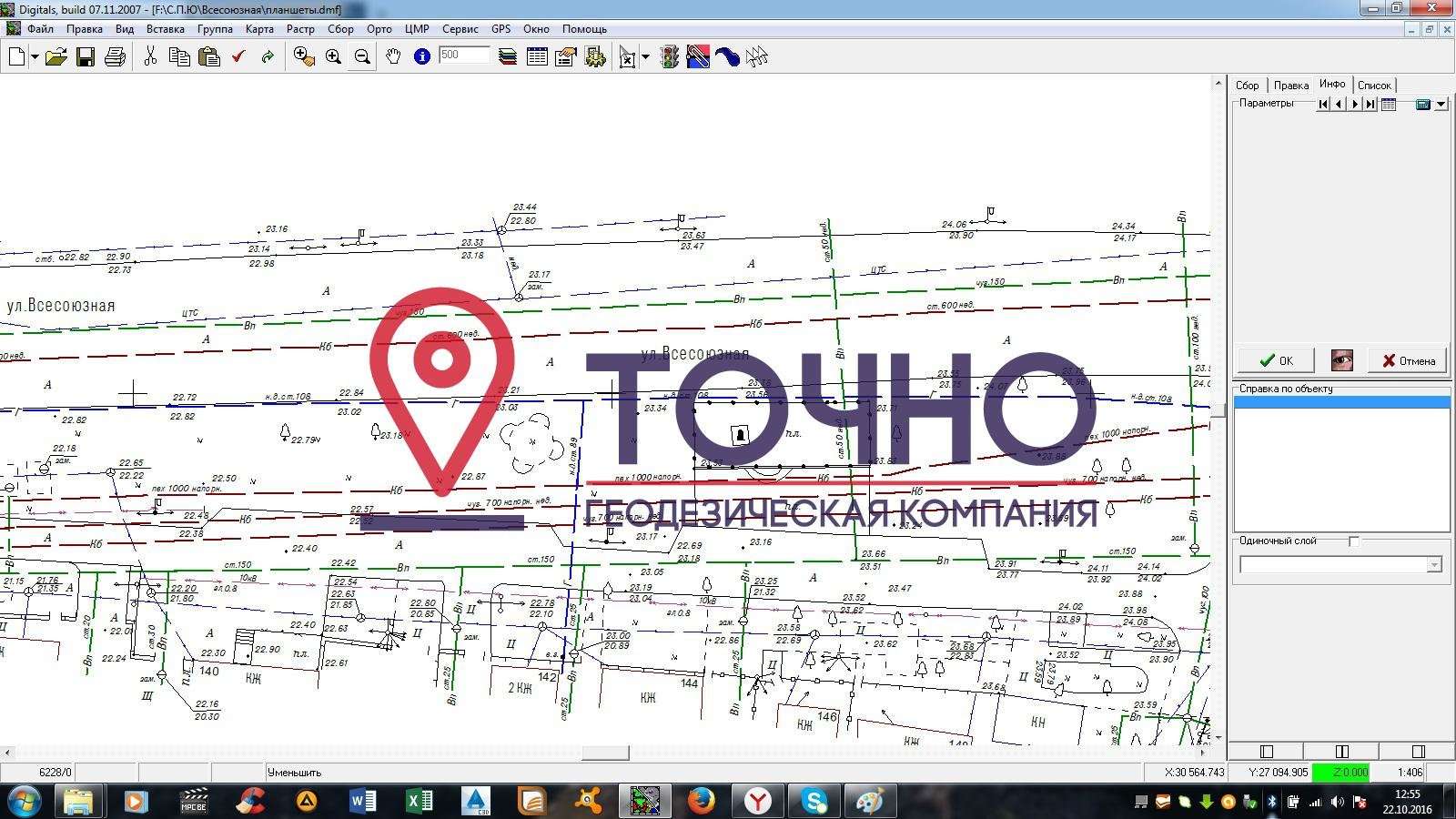Click the red checkmark toolbar icon
The height and width of the screenshot is (819, 1456).
[x=238, y=56]
